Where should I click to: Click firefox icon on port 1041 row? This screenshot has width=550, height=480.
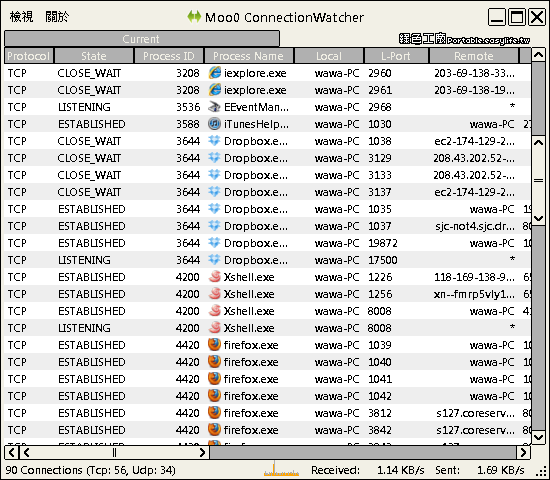[214, 379]
